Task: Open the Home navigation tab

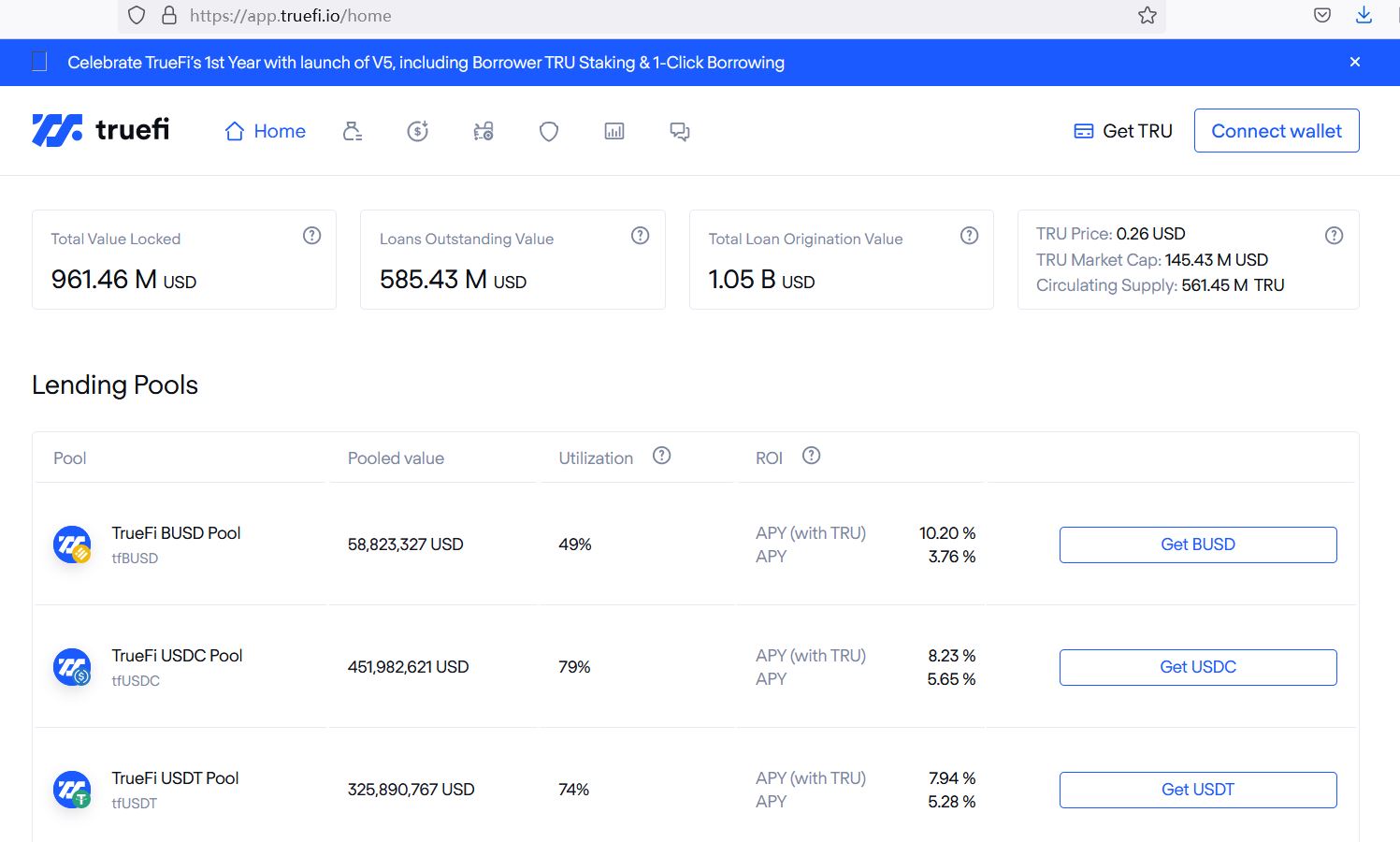Action: point(266,131)
